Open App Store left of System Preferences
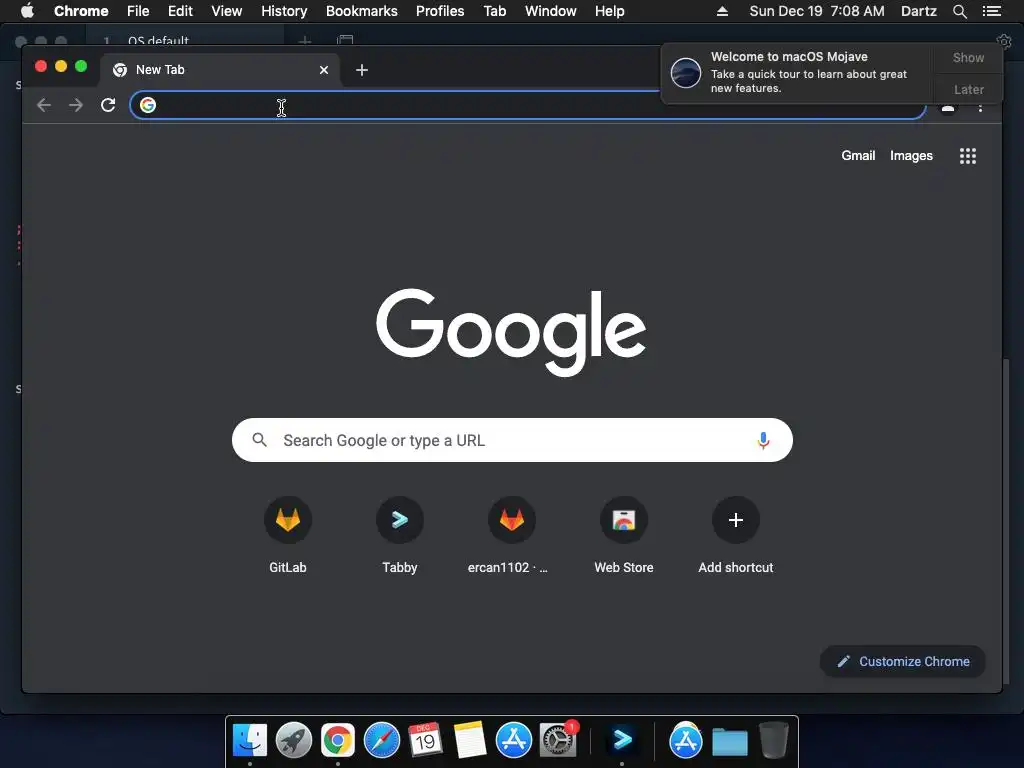1024x768 pixels. pos(514,741)
